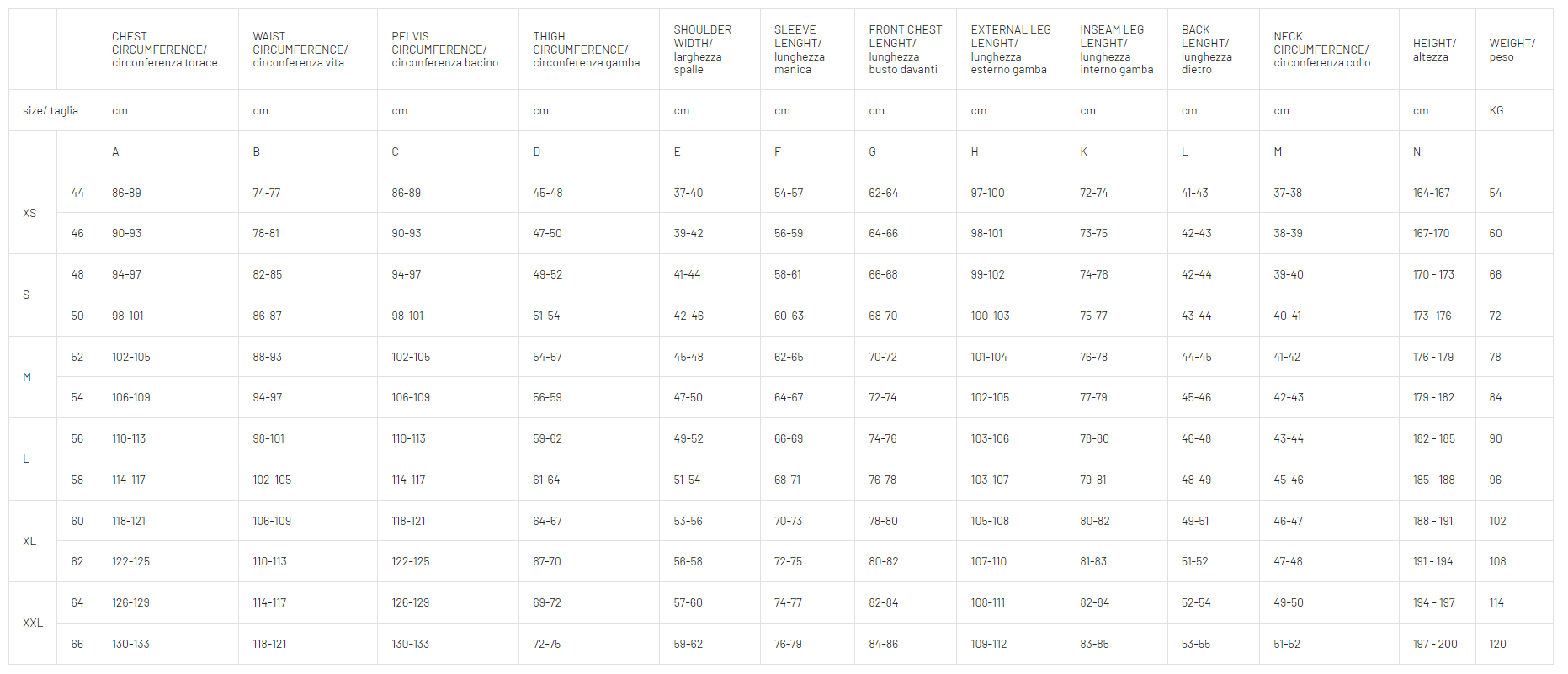Viewport: 1568px width, 674px height.
Task: Click the CHEST CIRCUMFERENCE column header
Action: [165, 50]
